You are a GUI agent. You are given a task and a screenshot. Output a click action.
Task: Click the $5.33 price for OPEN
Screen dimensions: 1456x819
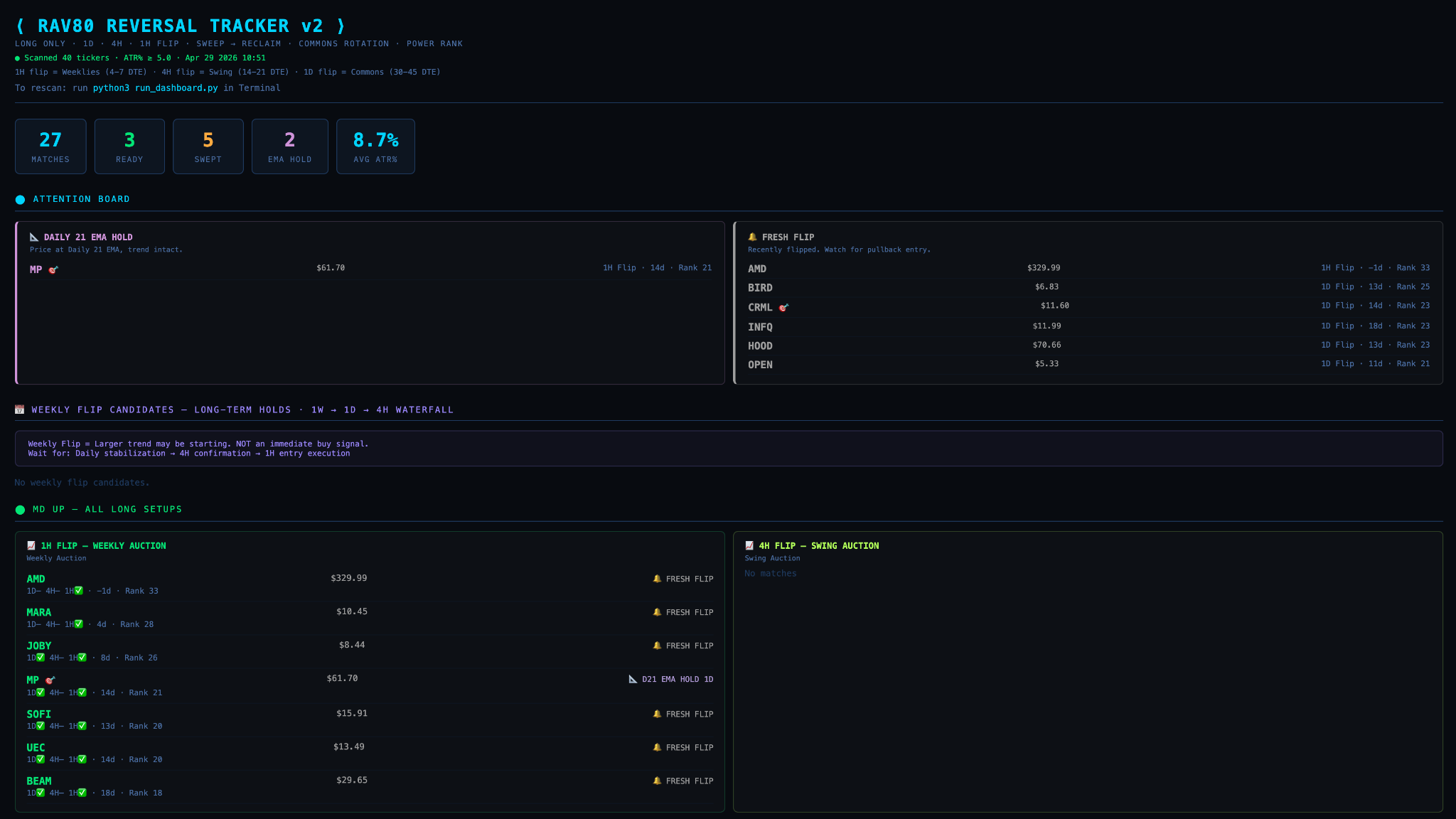click(x=1046, y=363)
